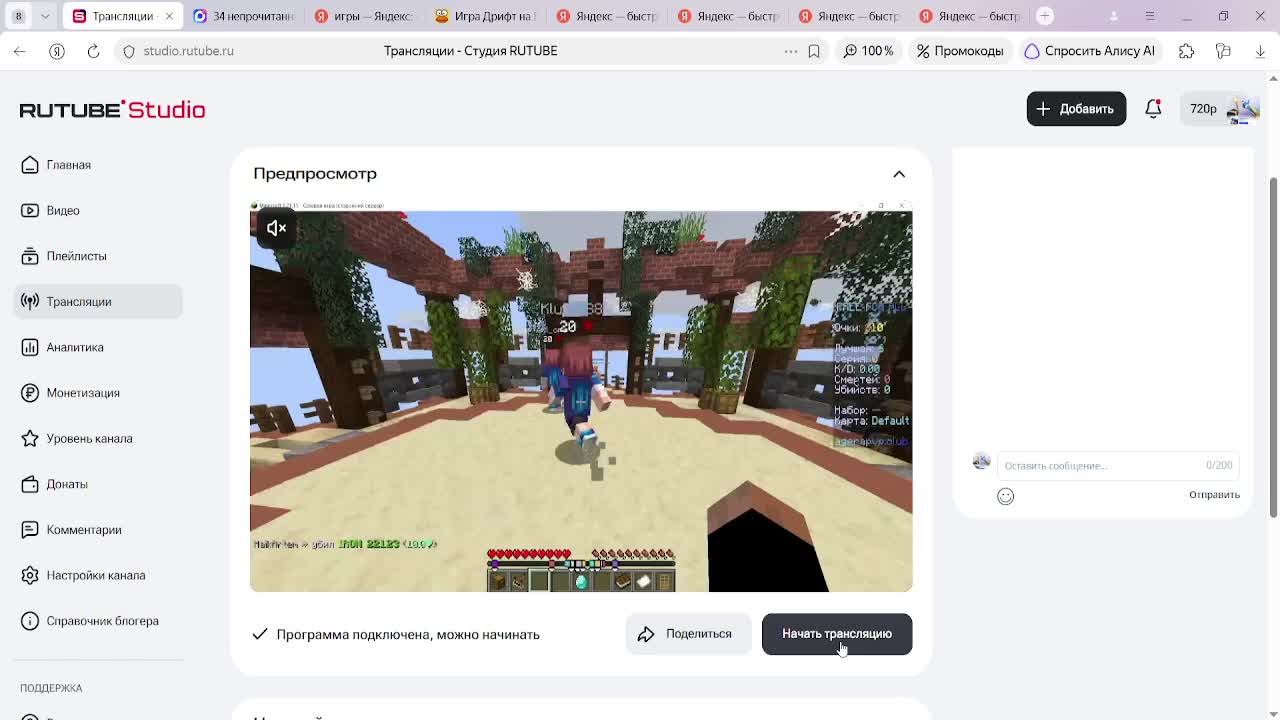Open the notifications bell
1280x720 pixels.
pos(1153,109)
